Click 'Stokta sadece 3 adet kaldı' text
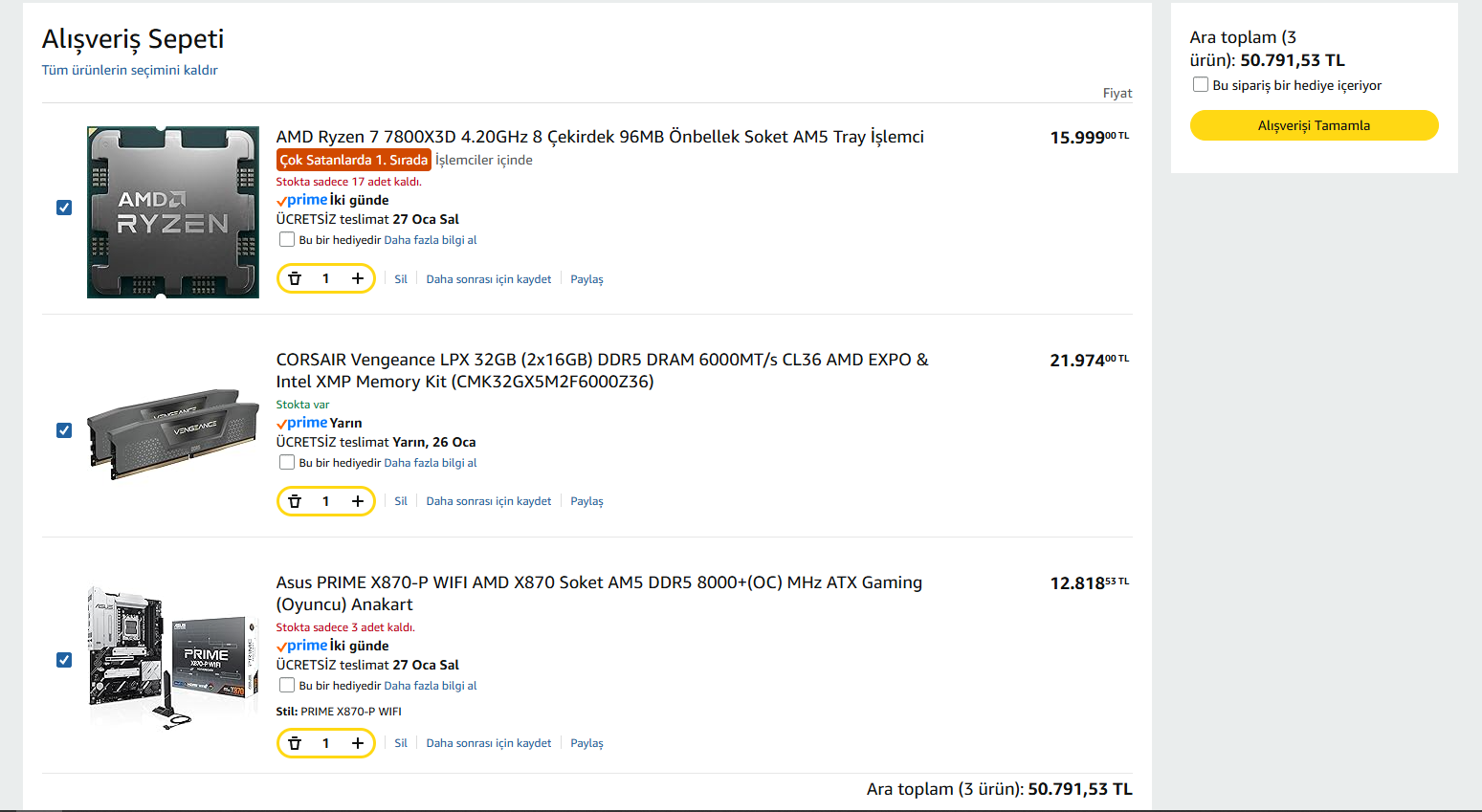Screen dimensions: 1482x812 click(x=345, y=627)
